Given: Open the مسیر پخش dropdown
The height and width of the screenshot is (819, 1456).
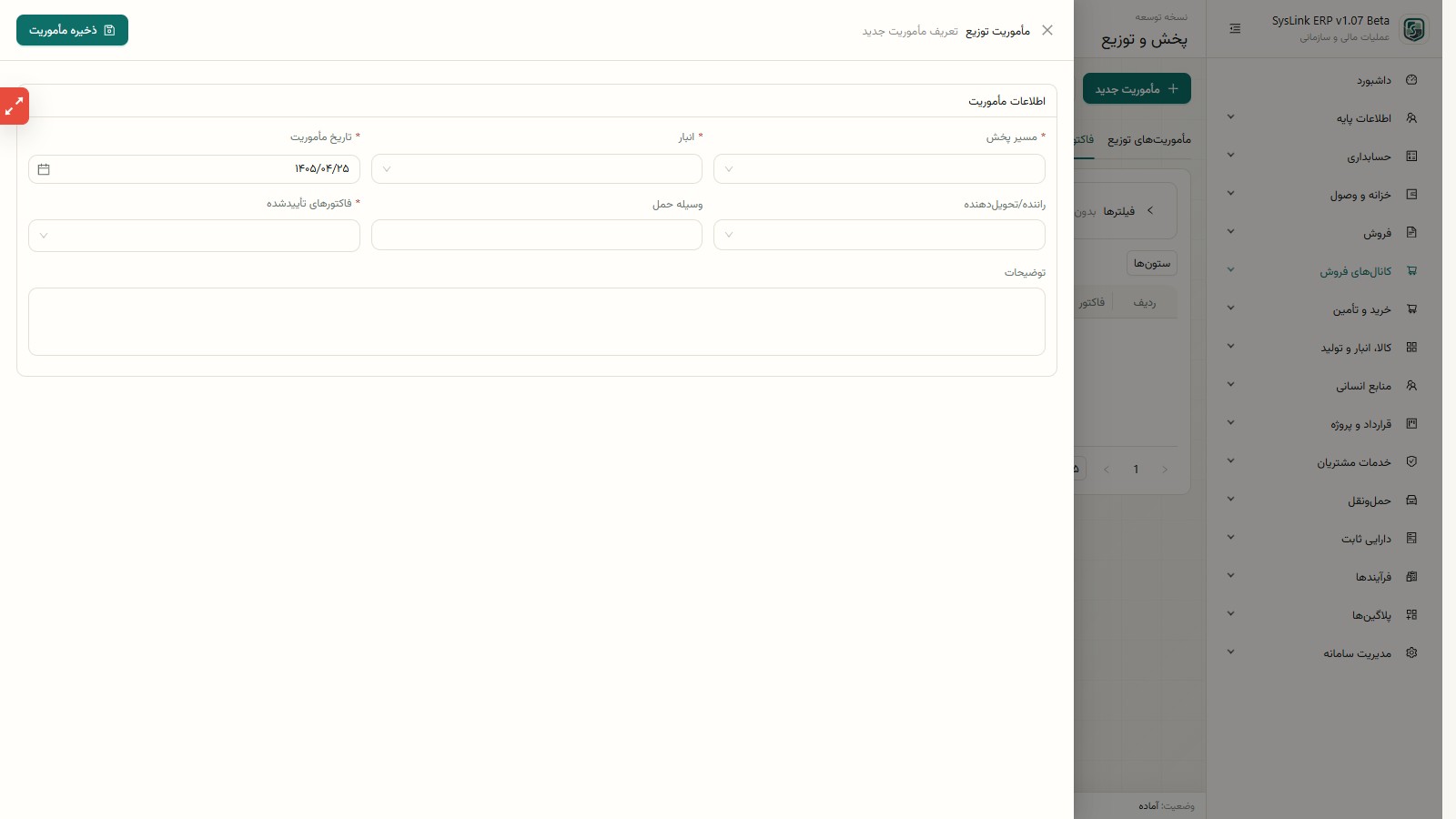Looking at the screenshot, I should pos(879,169).
